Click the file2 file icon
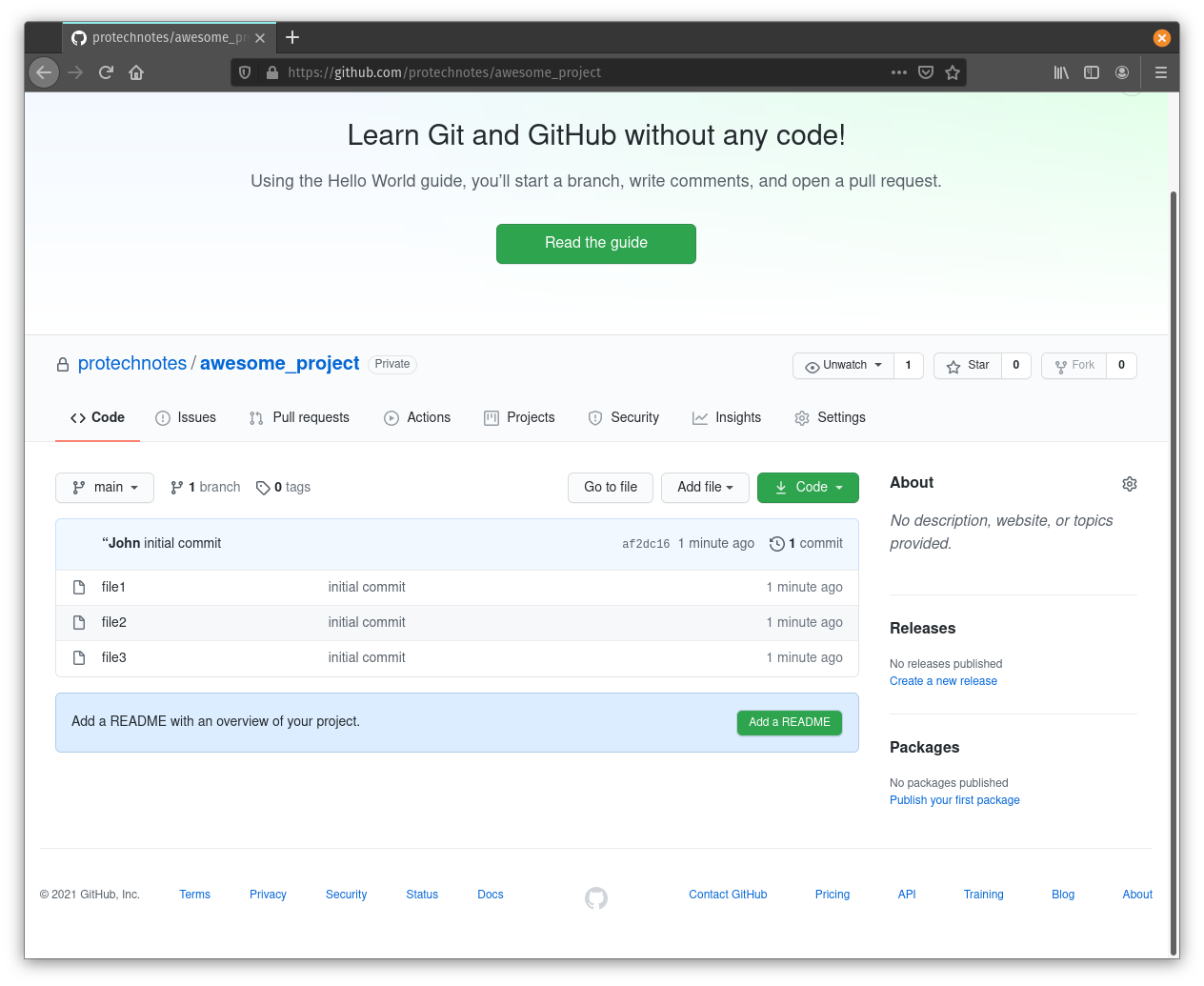This screenshot has width=1204, height=986. tap(79, 623)
